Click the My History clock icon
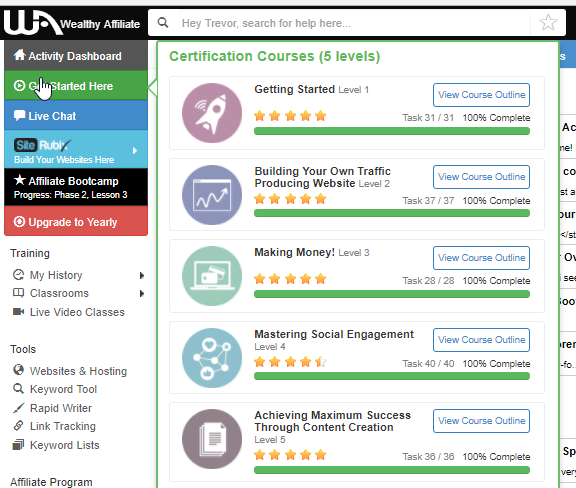This screenshot has height=488, width=576. tap(18, 274)
